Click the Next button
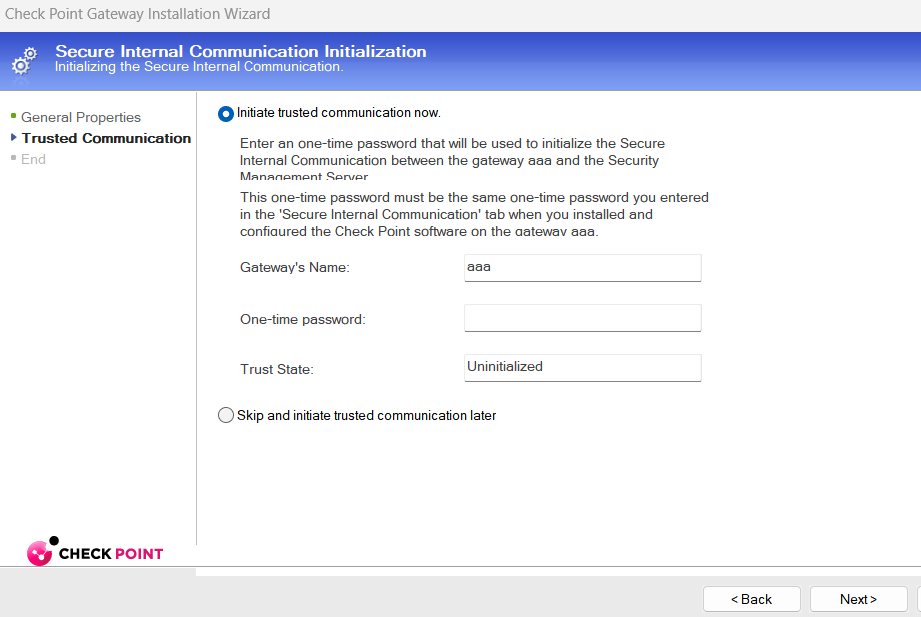The height and width of the screenshot is (617, 921). coord(858,598)
